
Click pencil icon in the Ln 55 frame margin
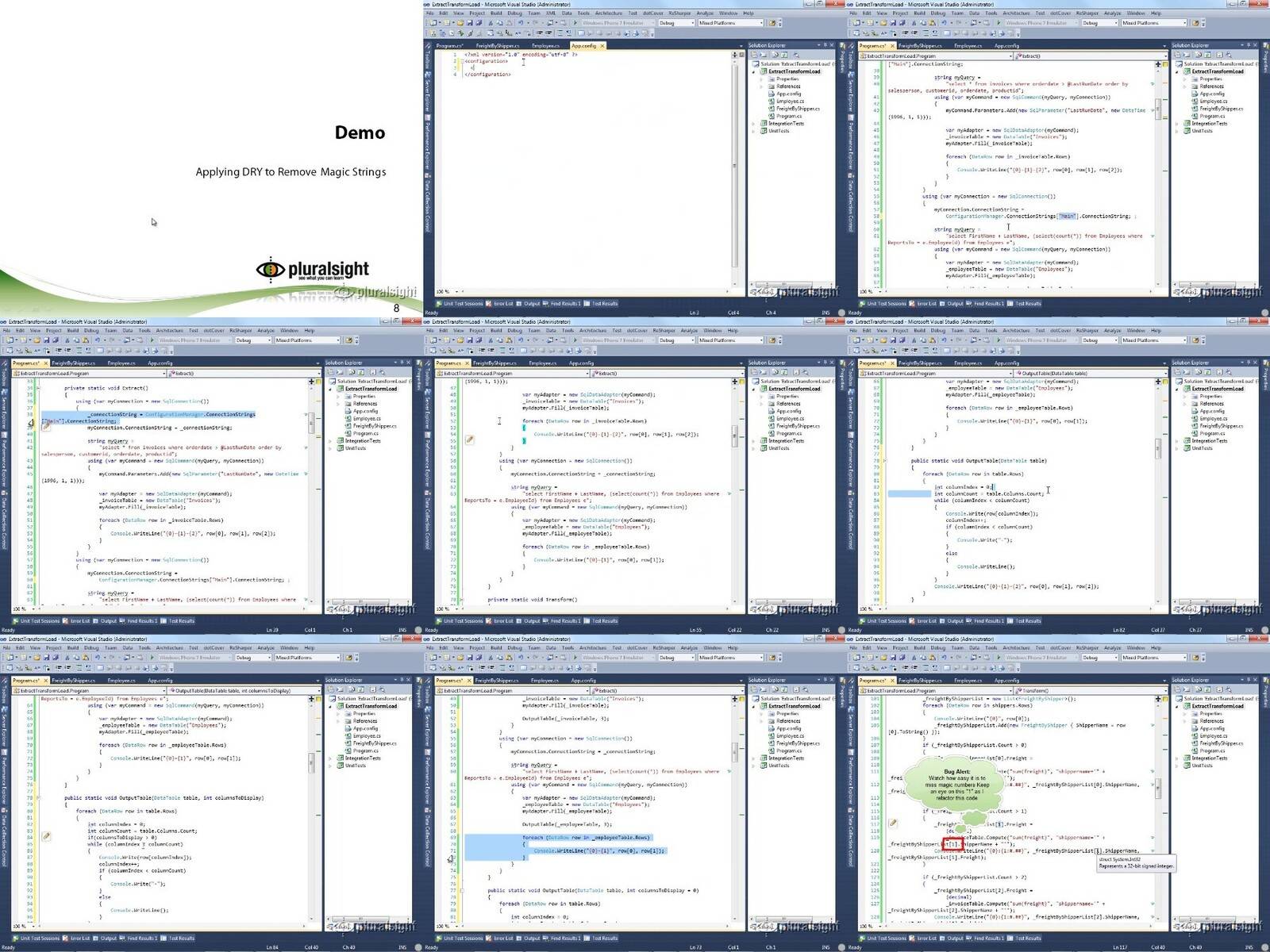click(x=470, y=439)
